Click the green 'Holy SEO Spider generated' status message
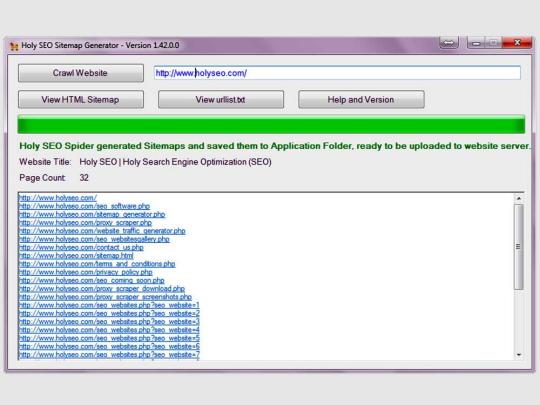This screenshot has width=540, height=405. pyautogui.click(x=274, y=146)
